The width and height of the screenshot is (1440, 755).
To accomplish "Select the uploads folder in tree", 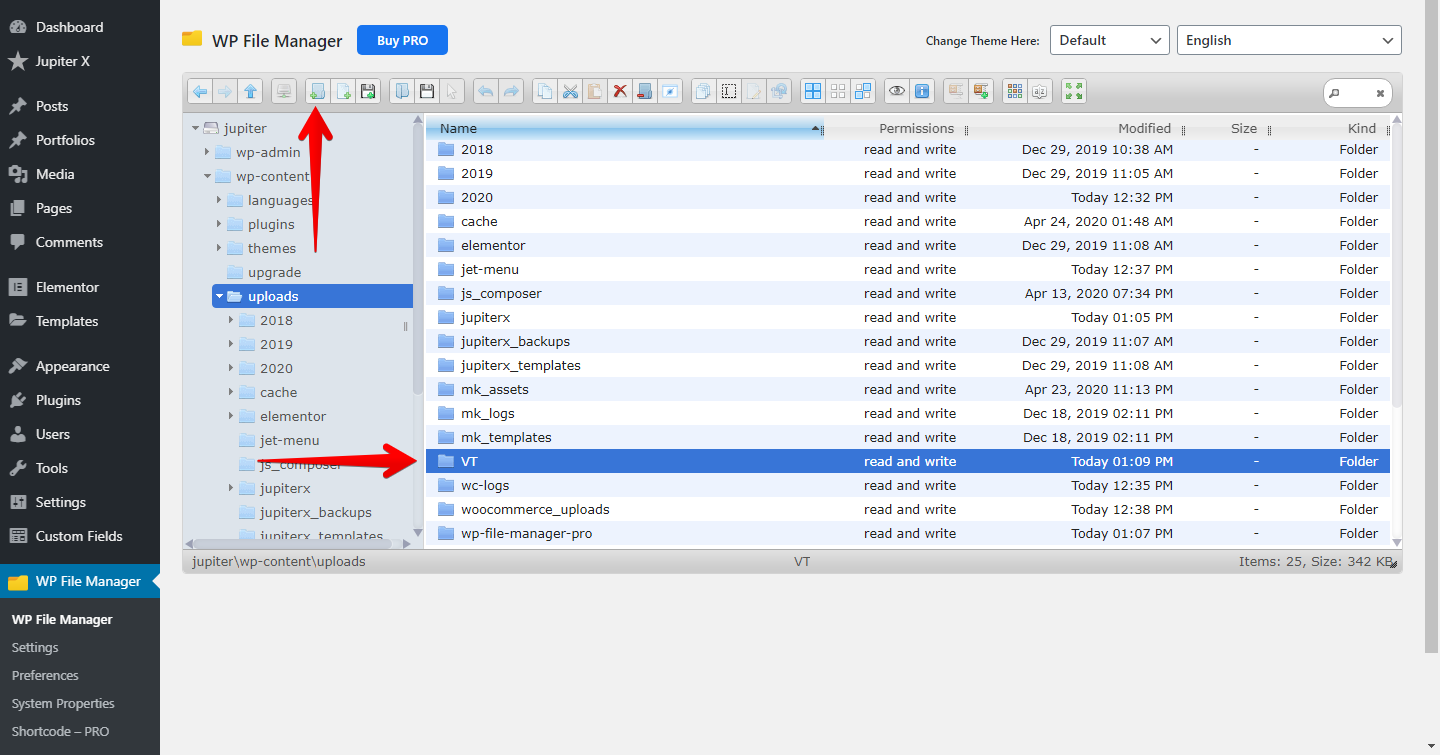I will [312, 296].
